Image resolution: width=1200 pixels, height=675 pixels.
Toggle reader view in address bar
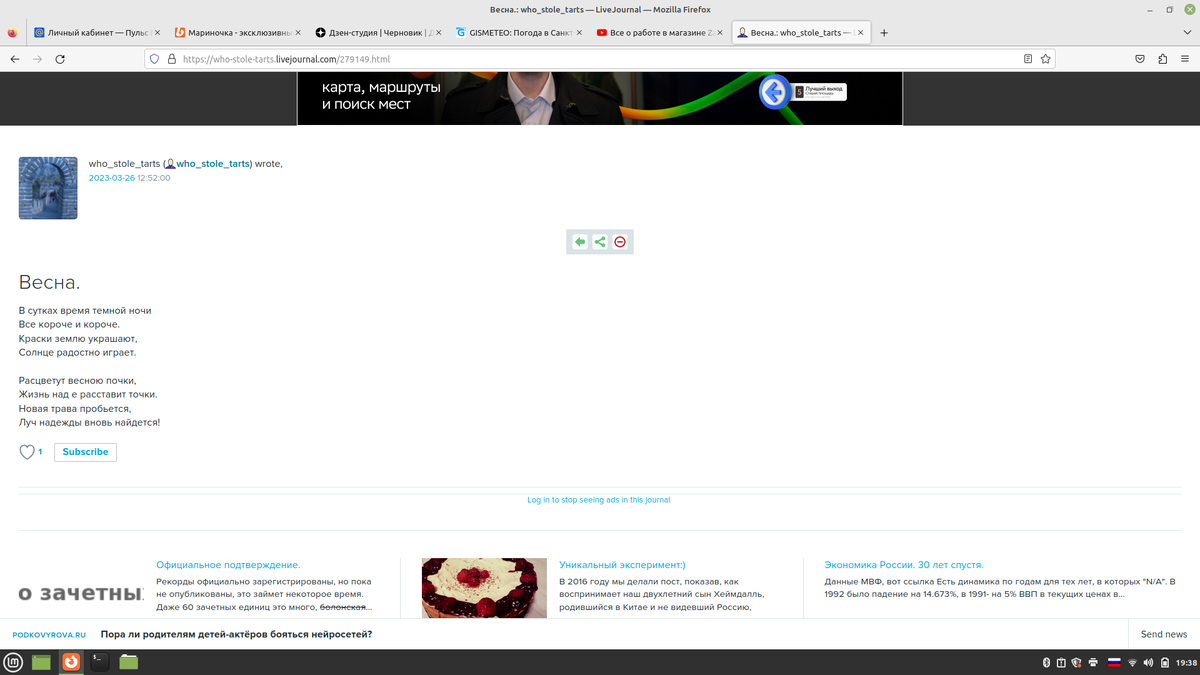1028,59
